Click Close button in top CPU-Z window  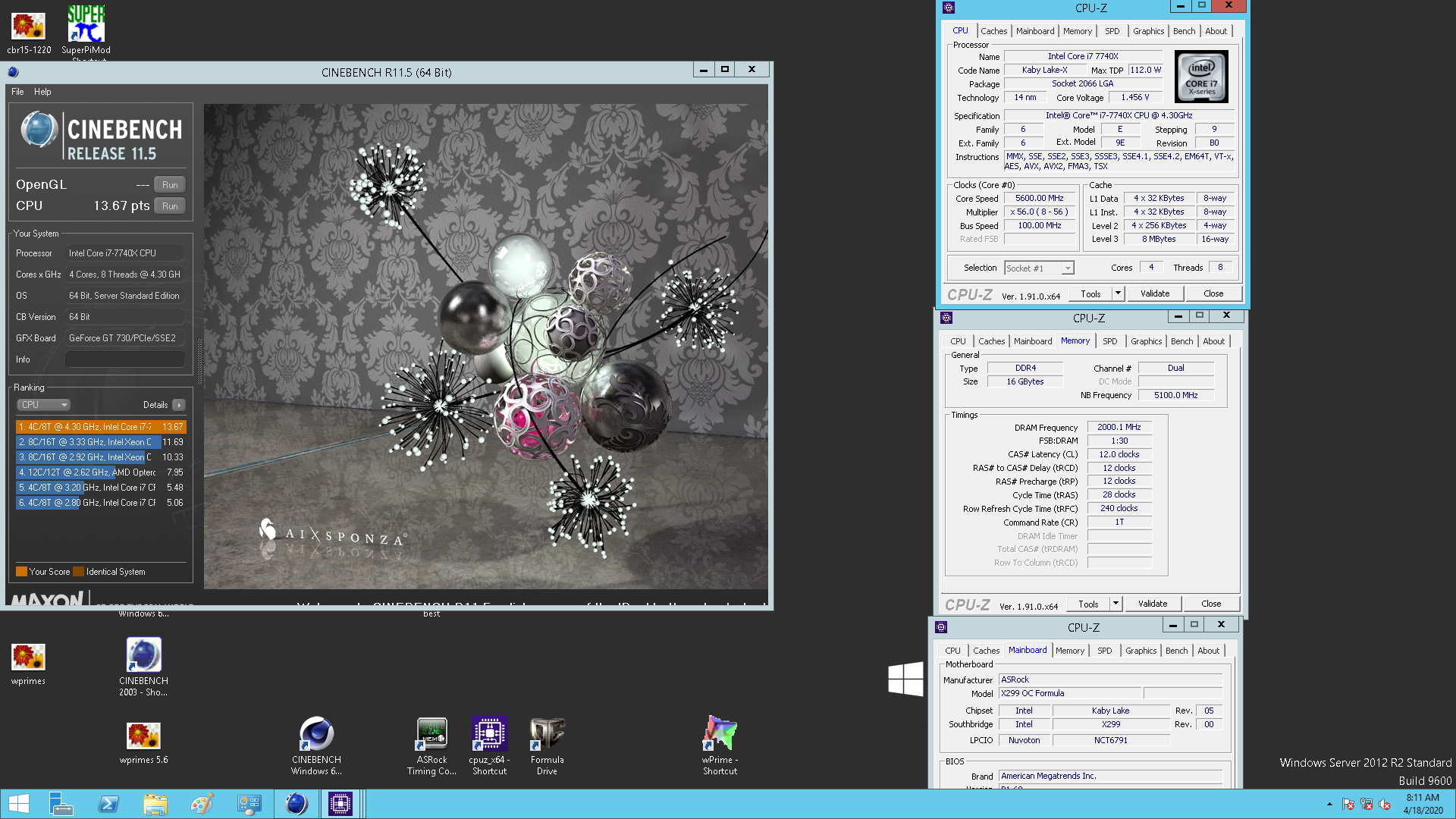(x=1213, y=293)
